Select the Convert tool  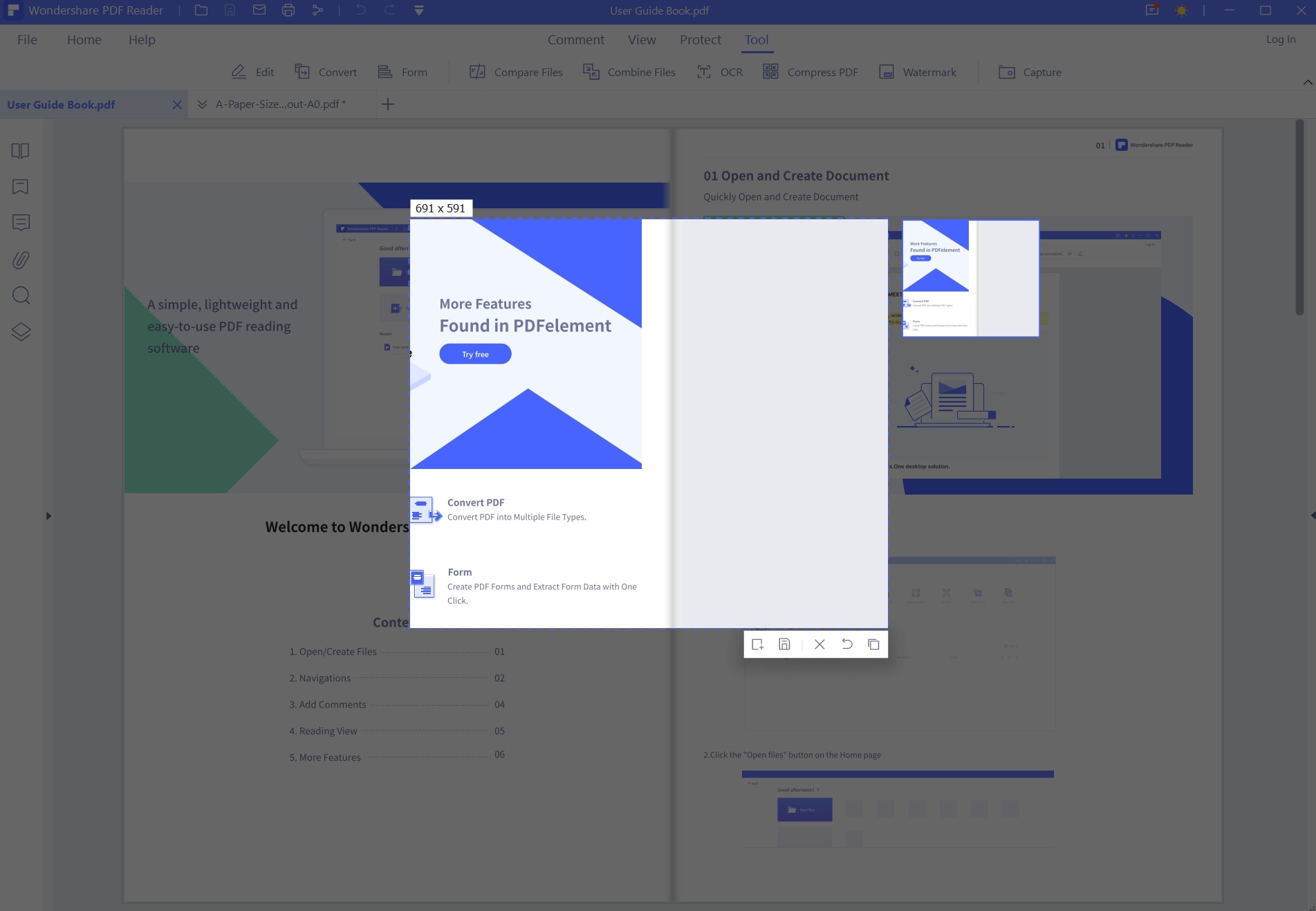tap(326, 72)
